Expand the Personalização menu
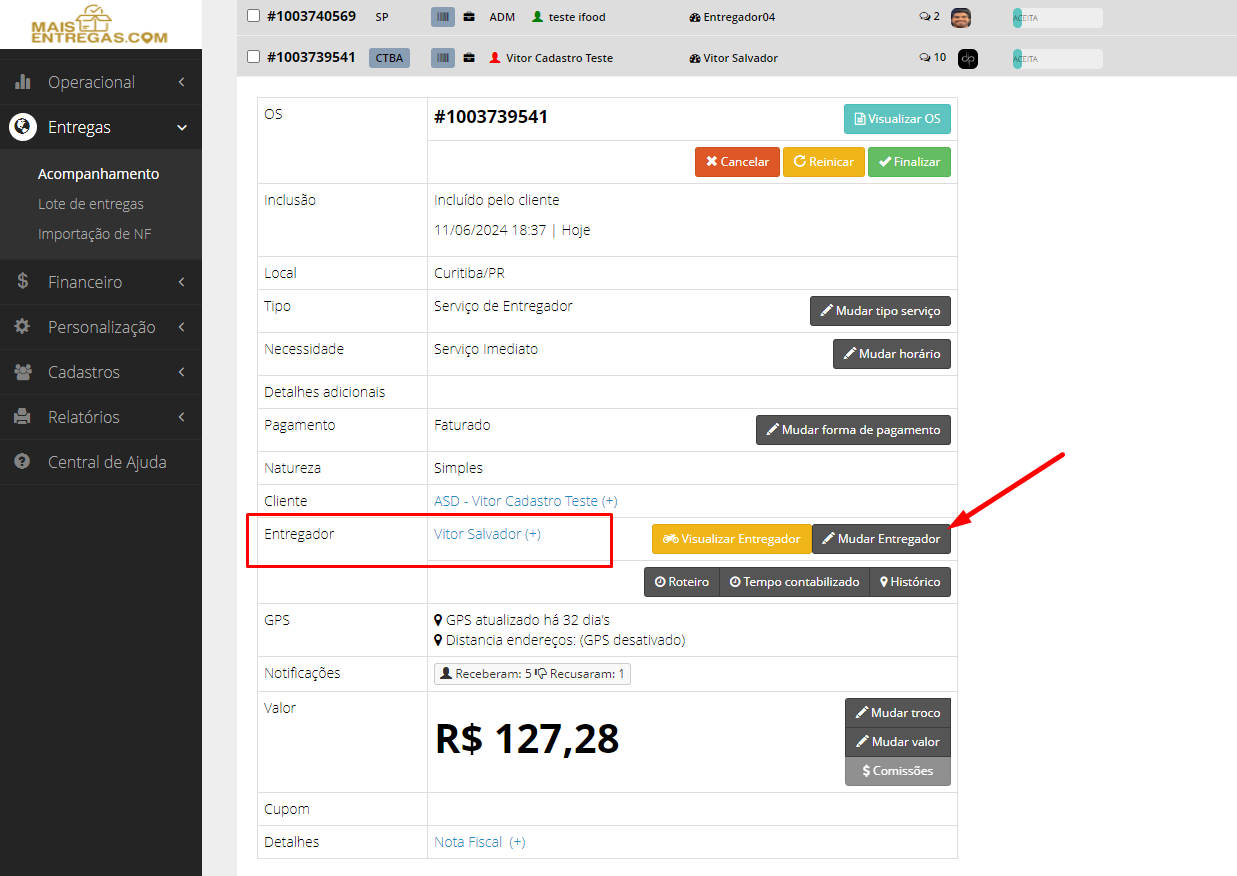Screen dimensions: 1237x876 tap(101, 327)
